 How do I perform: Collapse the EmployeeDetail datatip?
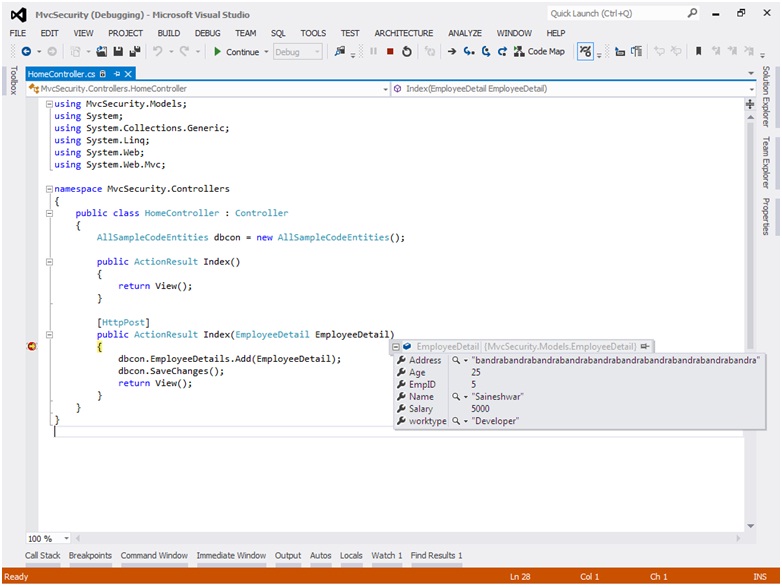click(x=396, y=347)
